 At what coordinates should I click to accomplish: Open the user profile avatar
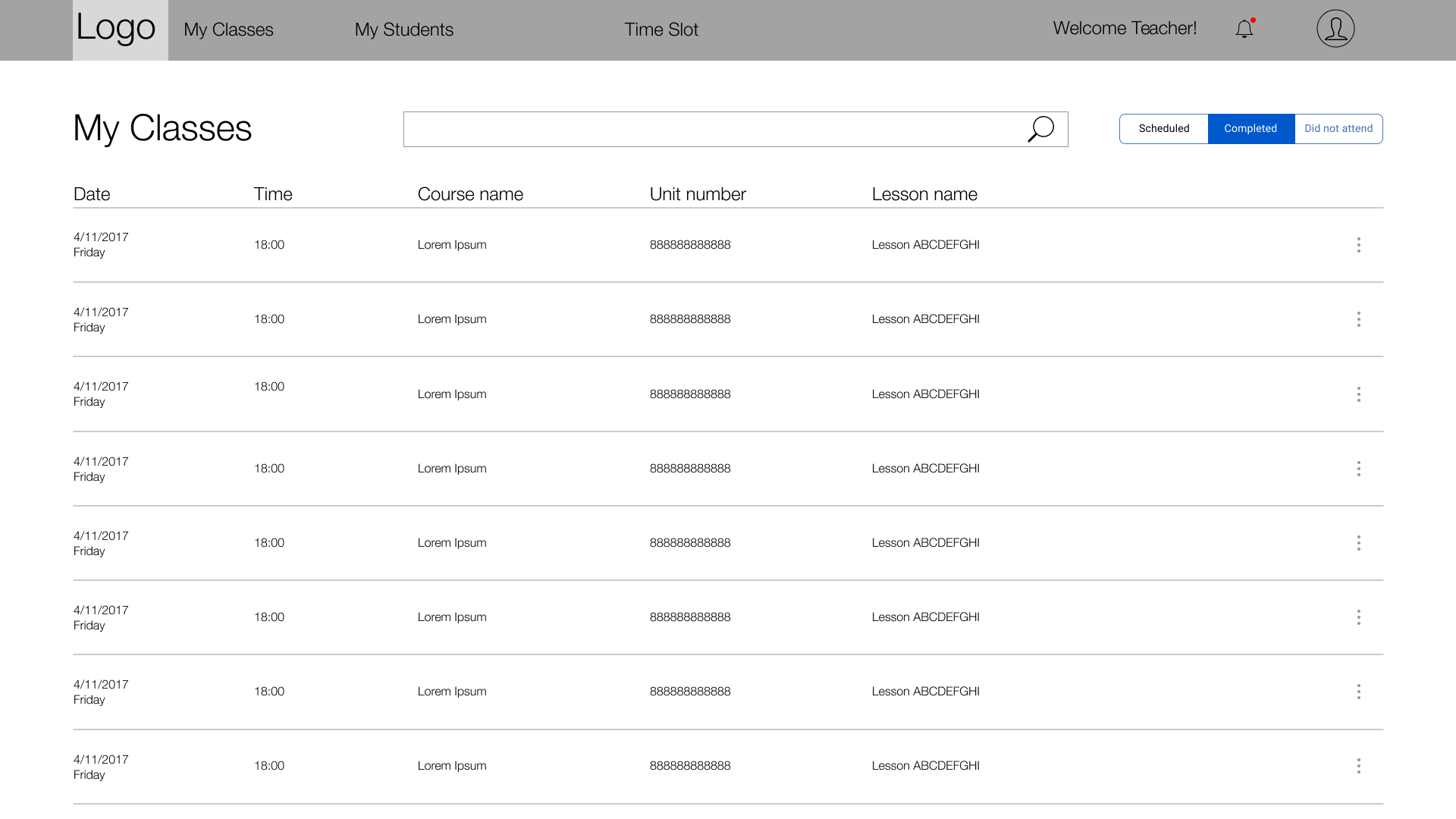pos(1335,29)
